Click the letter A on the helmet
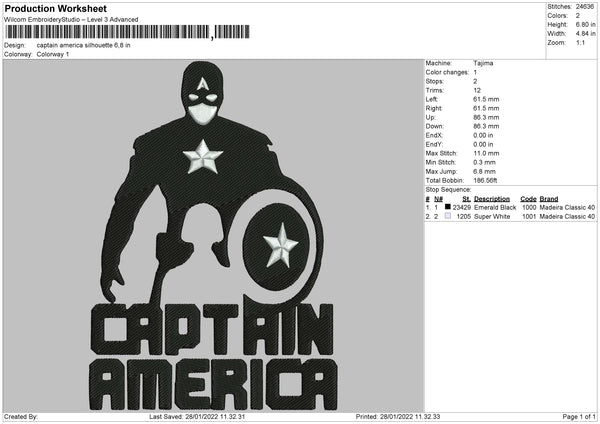The image size is (600, 424). (x=205, y=81)
